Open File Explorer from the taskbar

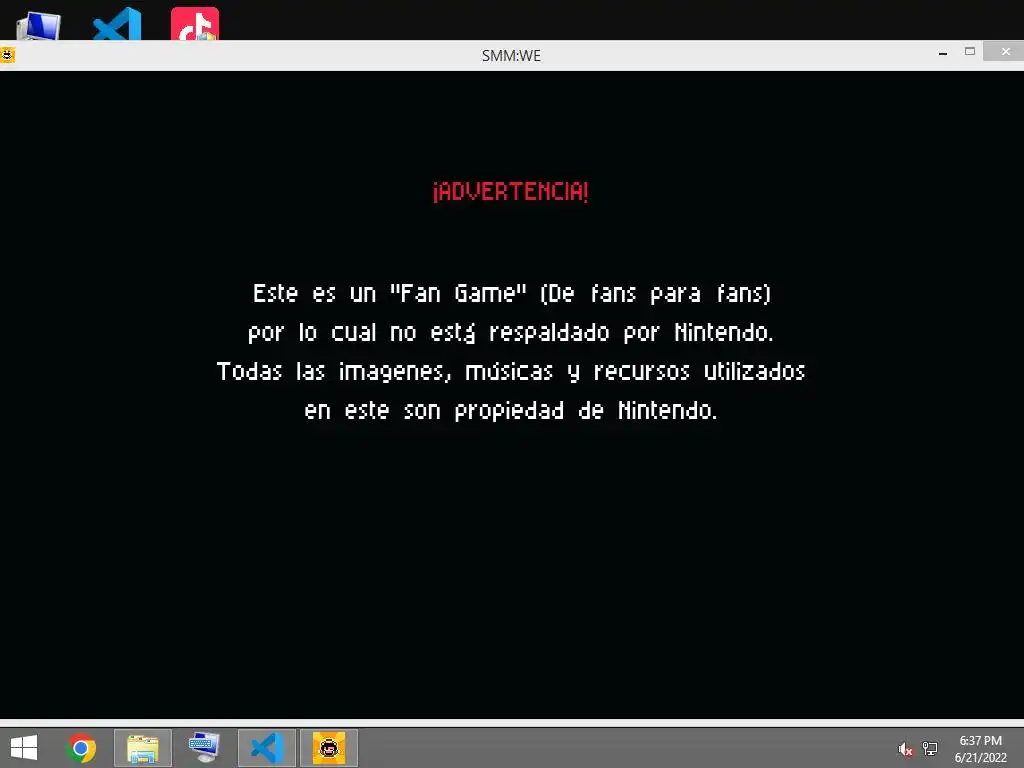pyautogui.click(x=143, y=748)
